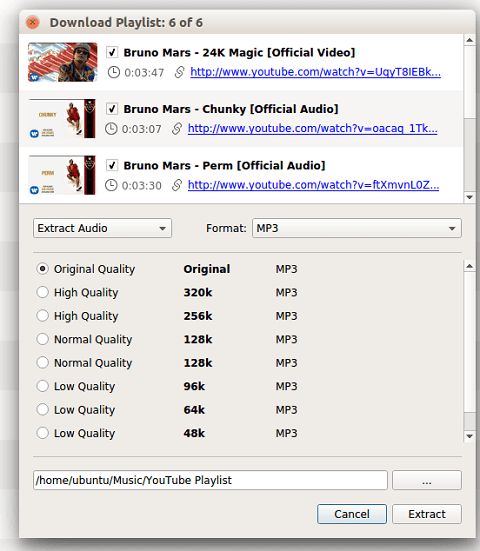Click the clock icon beside 0:03:47
This screenshot has height=551, width=480.
pos(113,72)
